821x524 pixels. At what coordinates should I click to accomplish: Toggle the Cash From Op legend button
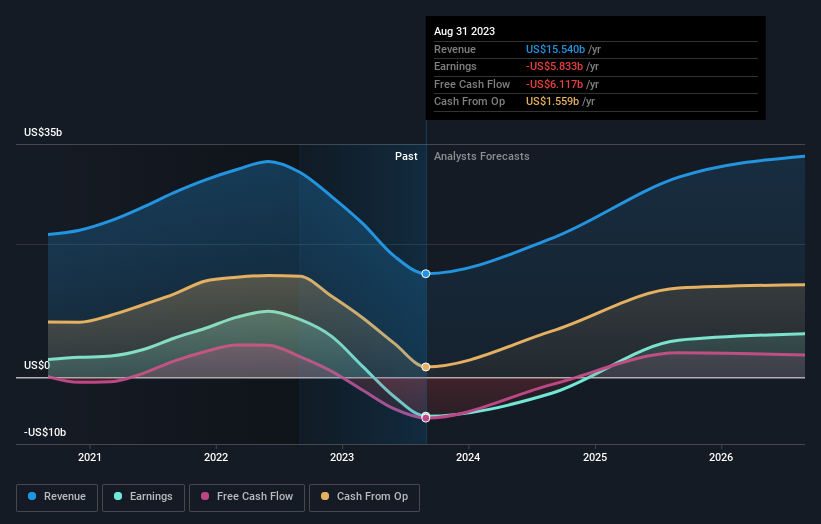pyautogui.click(x=364, y=497)
